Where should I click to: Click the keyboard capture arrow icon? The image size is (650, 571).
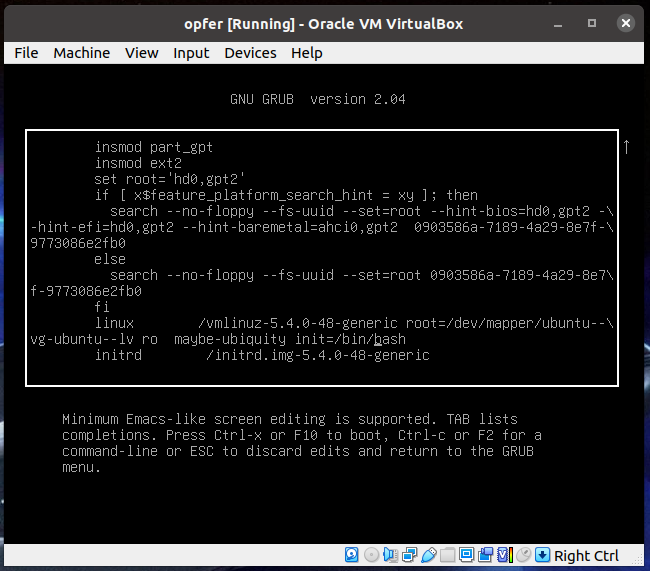point(542,555)
